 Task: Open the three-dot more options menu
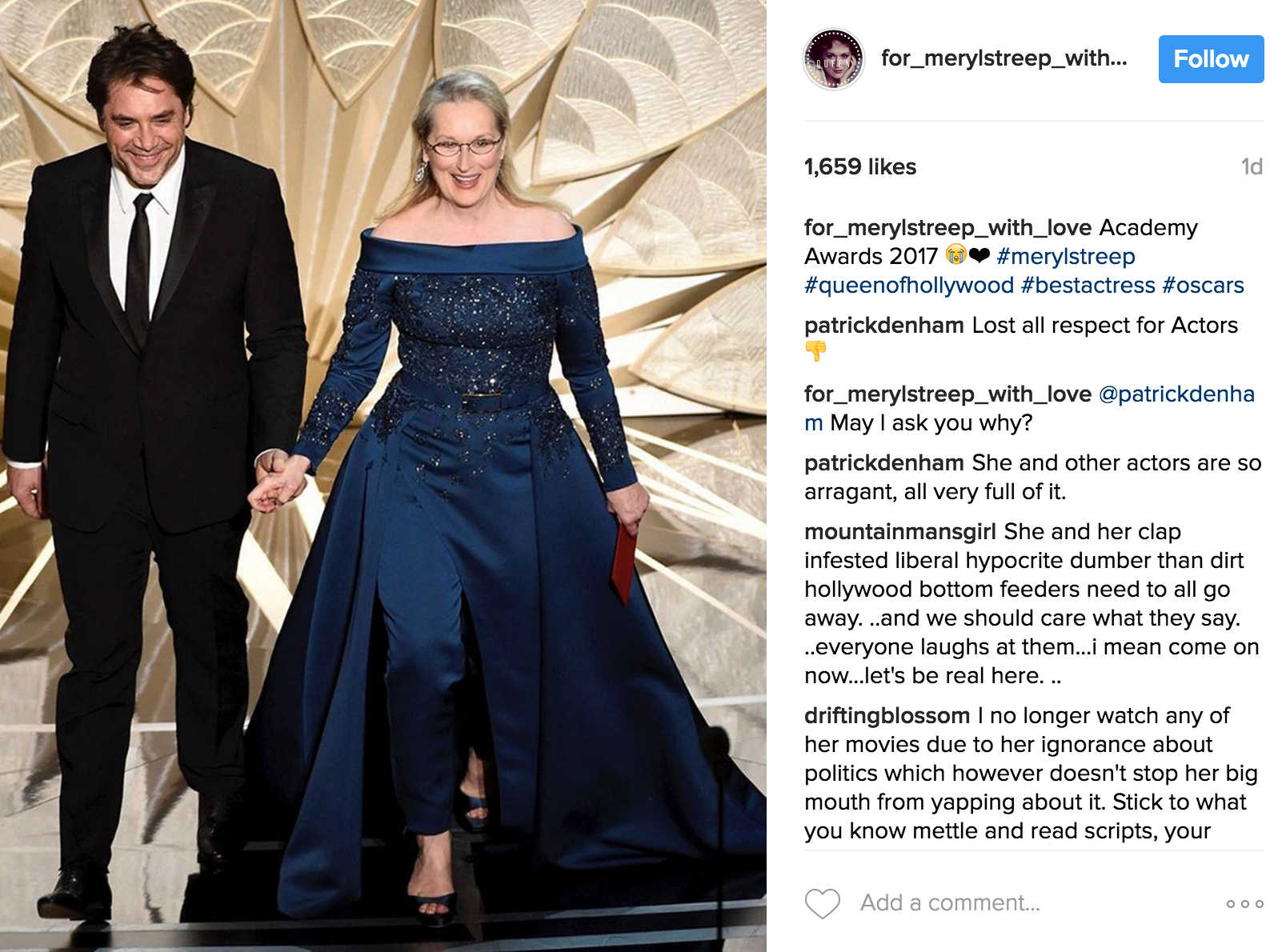1244,904
